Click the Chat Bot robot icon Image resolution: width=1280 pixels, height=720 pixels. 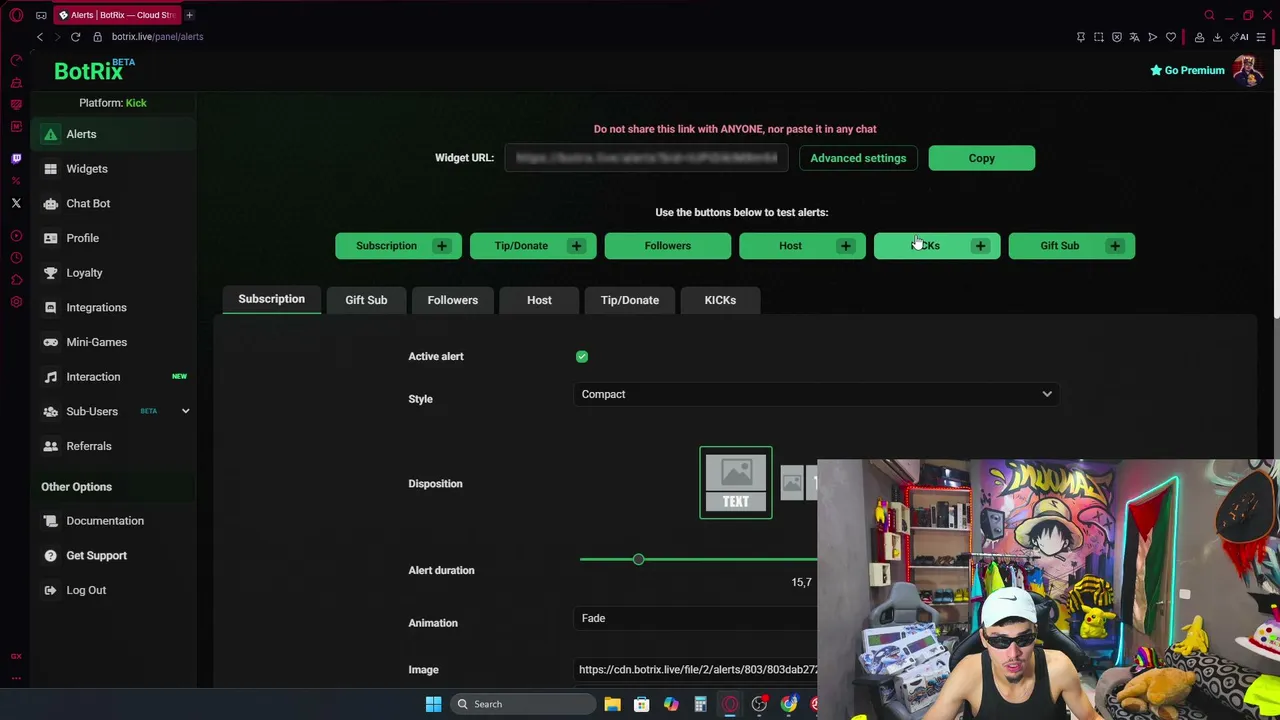pyautogui.click(x=50, y=203)
